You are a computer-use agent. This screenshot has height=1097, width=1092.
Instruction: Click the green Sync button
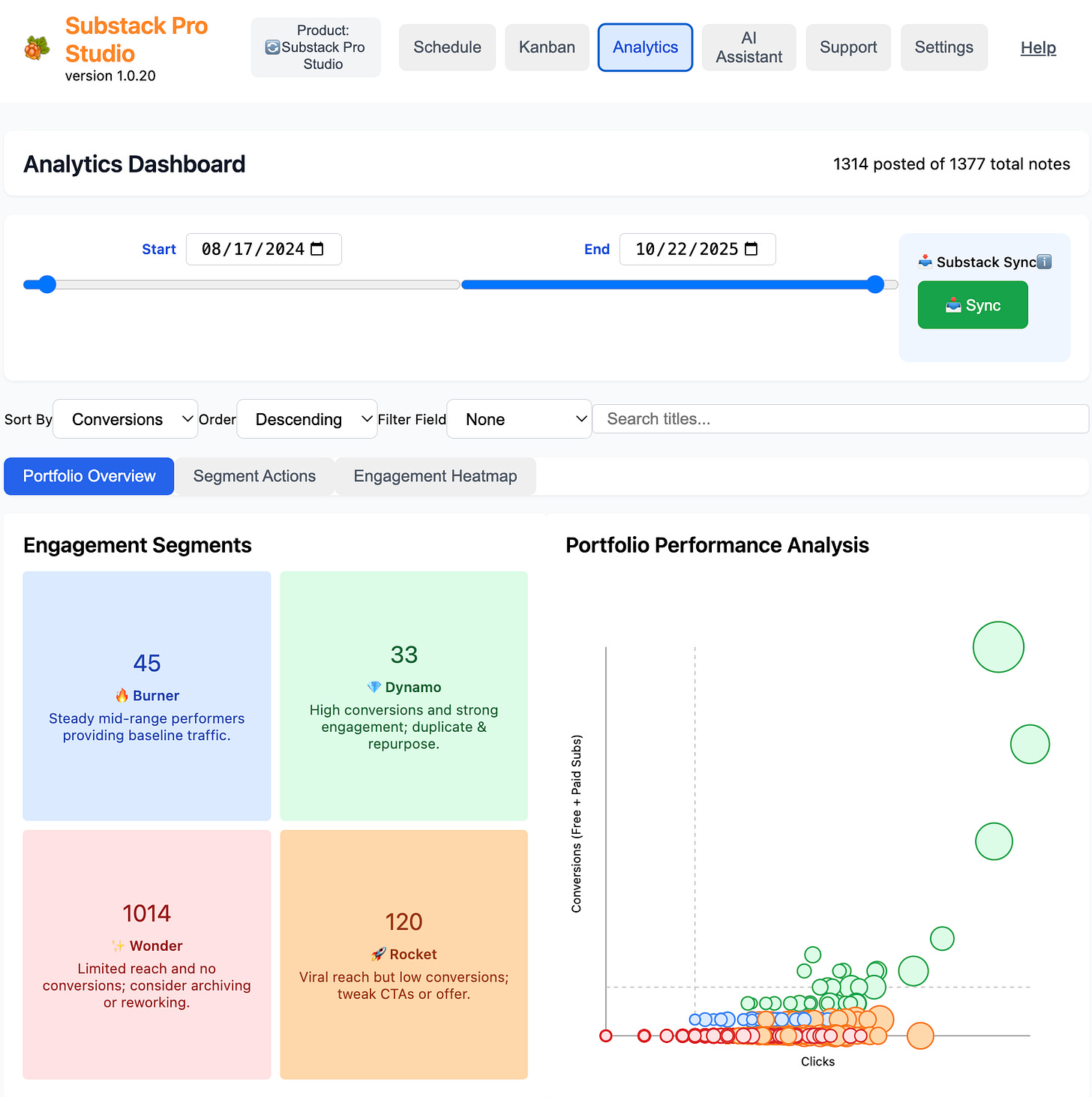click(973, 305)
